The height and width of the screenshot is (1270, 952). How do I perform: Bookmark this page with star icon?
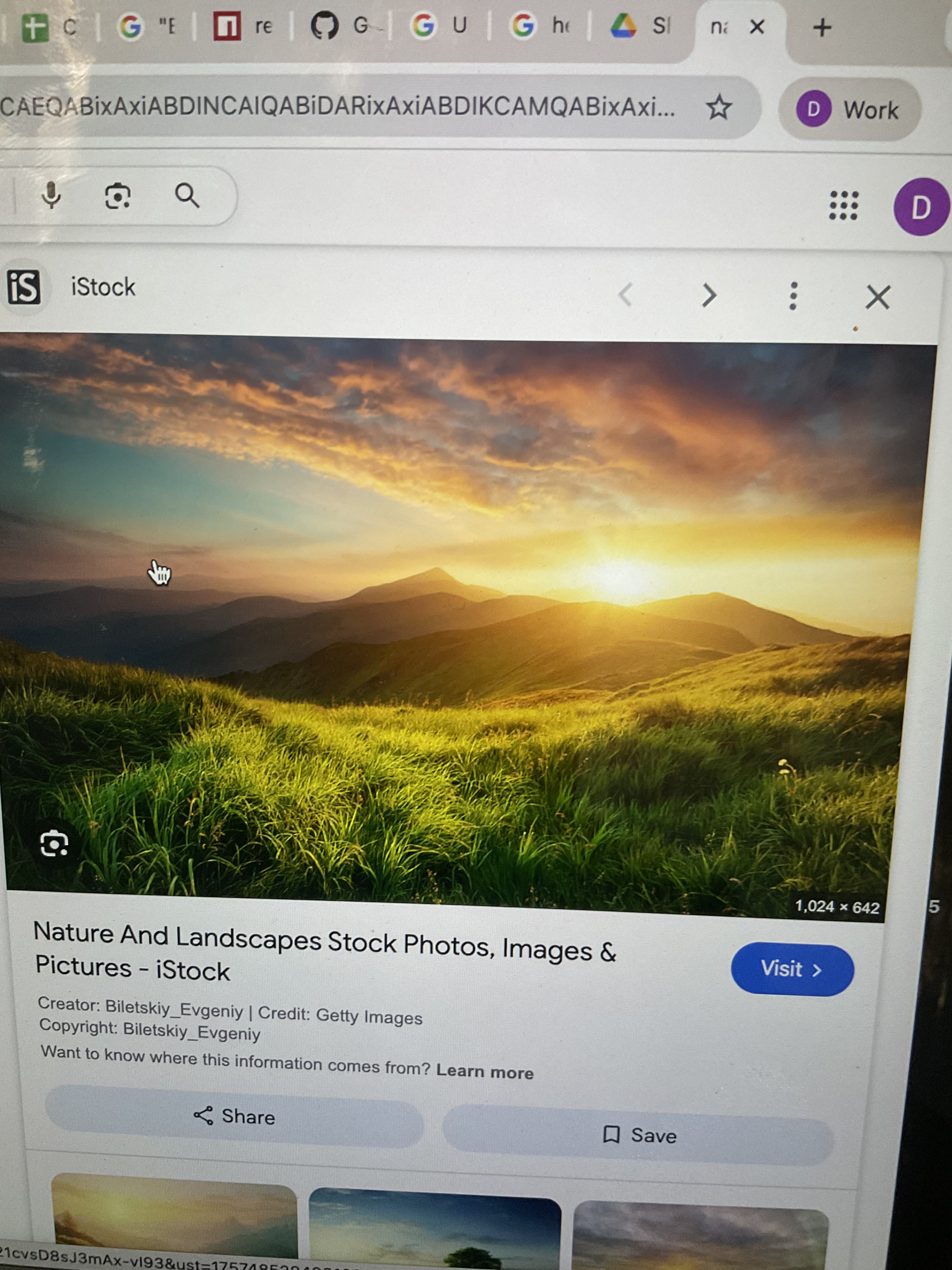tap(718, 107)
